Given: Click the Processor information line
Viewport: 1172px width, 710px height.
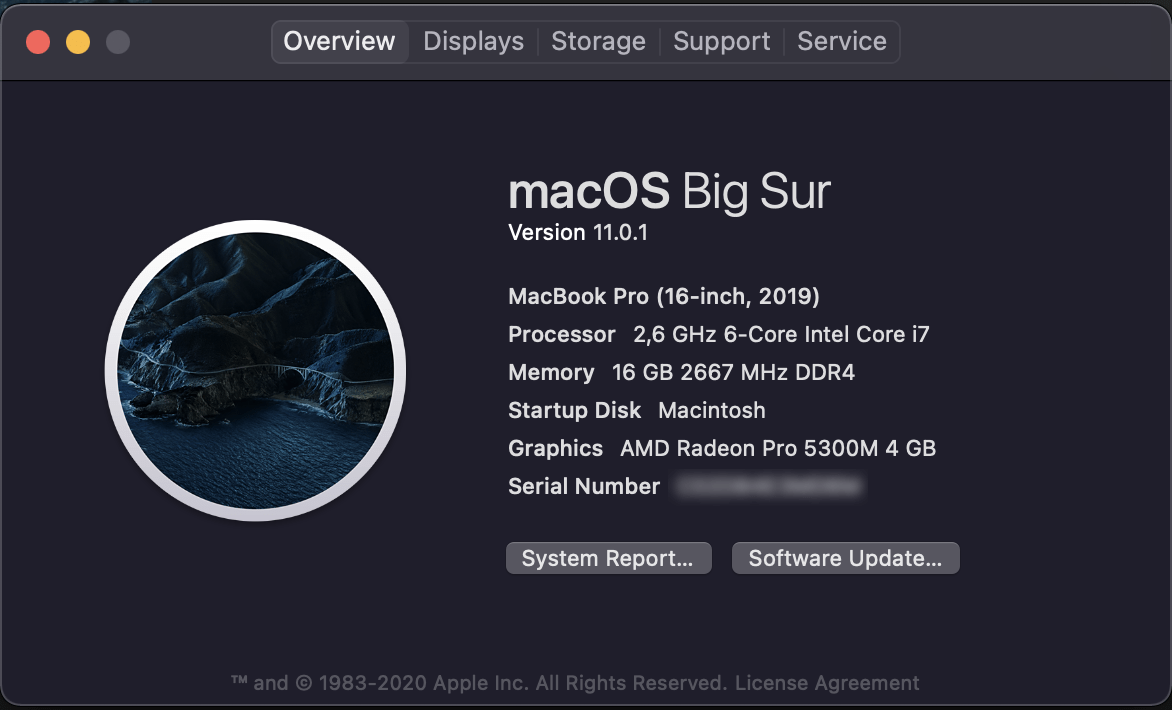Looking at the screenshot, I should click(718, 335).
